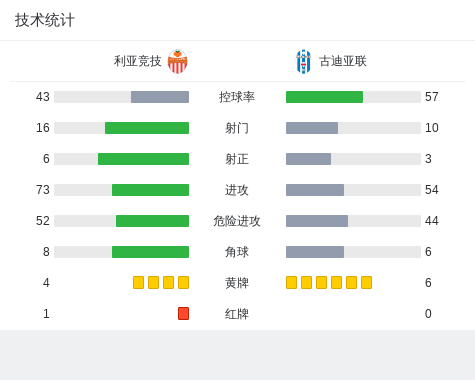Click the green 射门 bar for 利亚竞技
The height and width of the screenshot is (380, 475).
click(x=147, y=128)
